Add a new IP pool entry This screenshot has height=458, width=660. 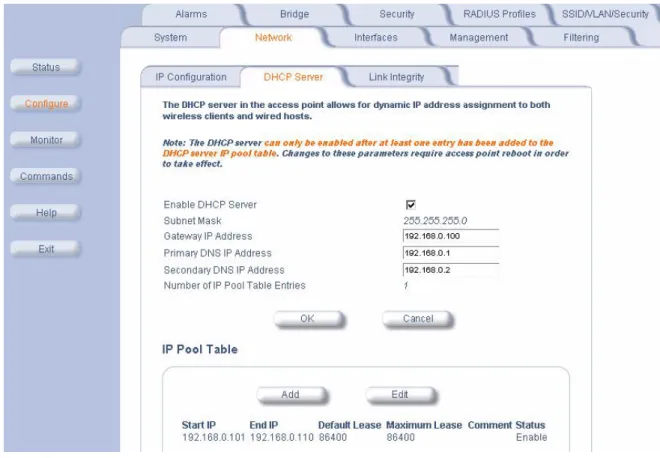292,395
